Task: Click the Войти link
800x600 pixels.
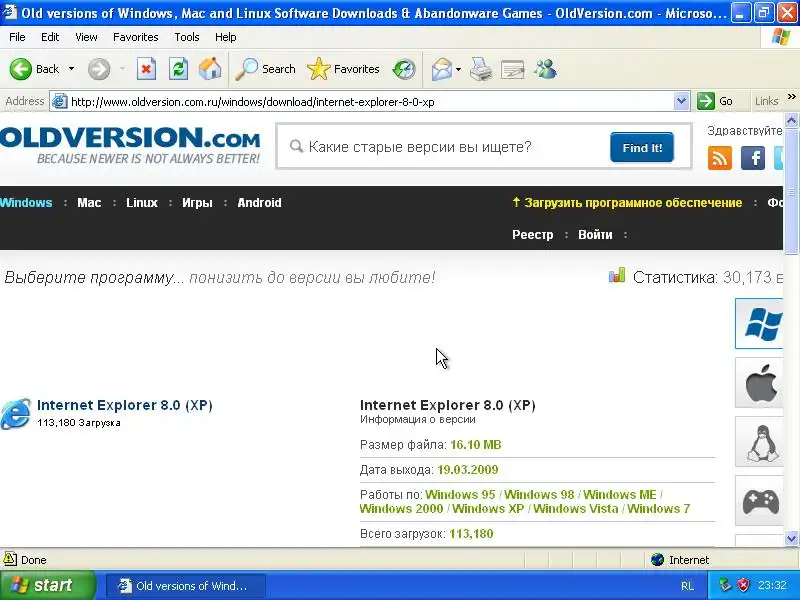Action: (595, 235)
